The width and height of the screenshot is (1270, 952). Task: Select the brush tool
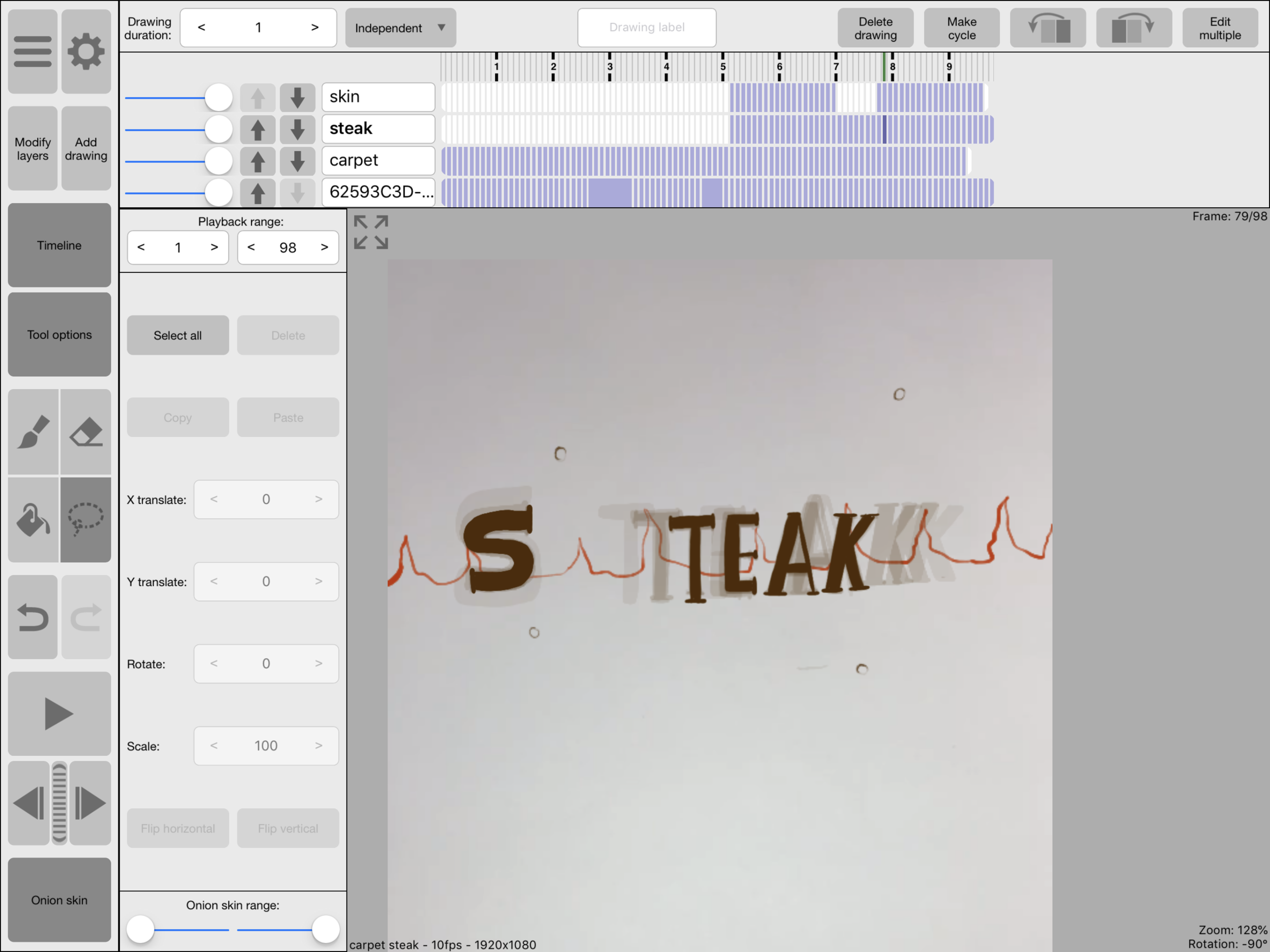click(x=33, y=432)
